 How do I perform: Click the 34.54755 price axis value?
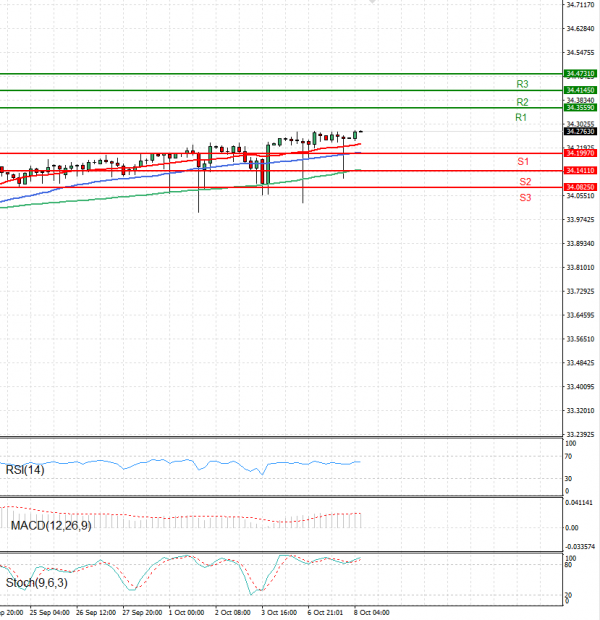[x=580, y=53]
